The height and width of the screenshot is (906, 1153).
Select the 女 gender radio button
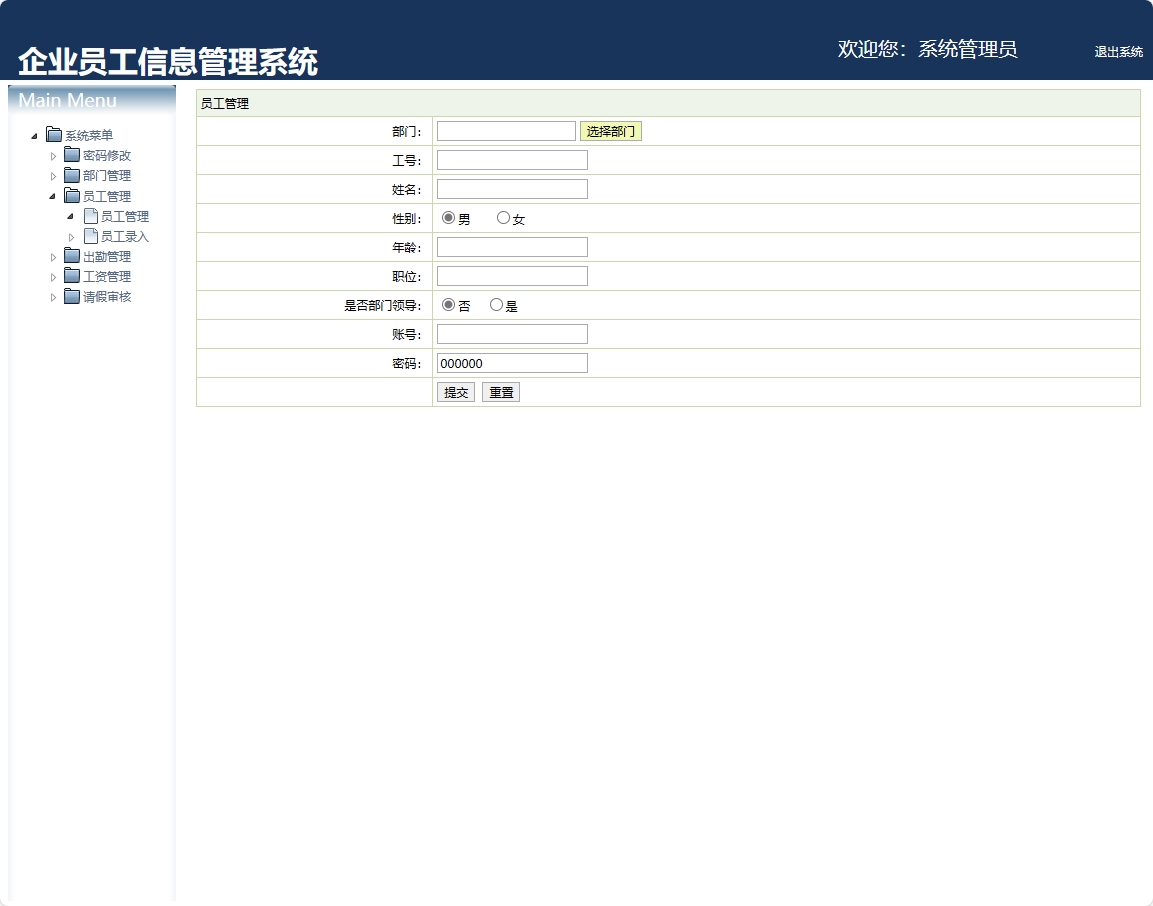503,218
